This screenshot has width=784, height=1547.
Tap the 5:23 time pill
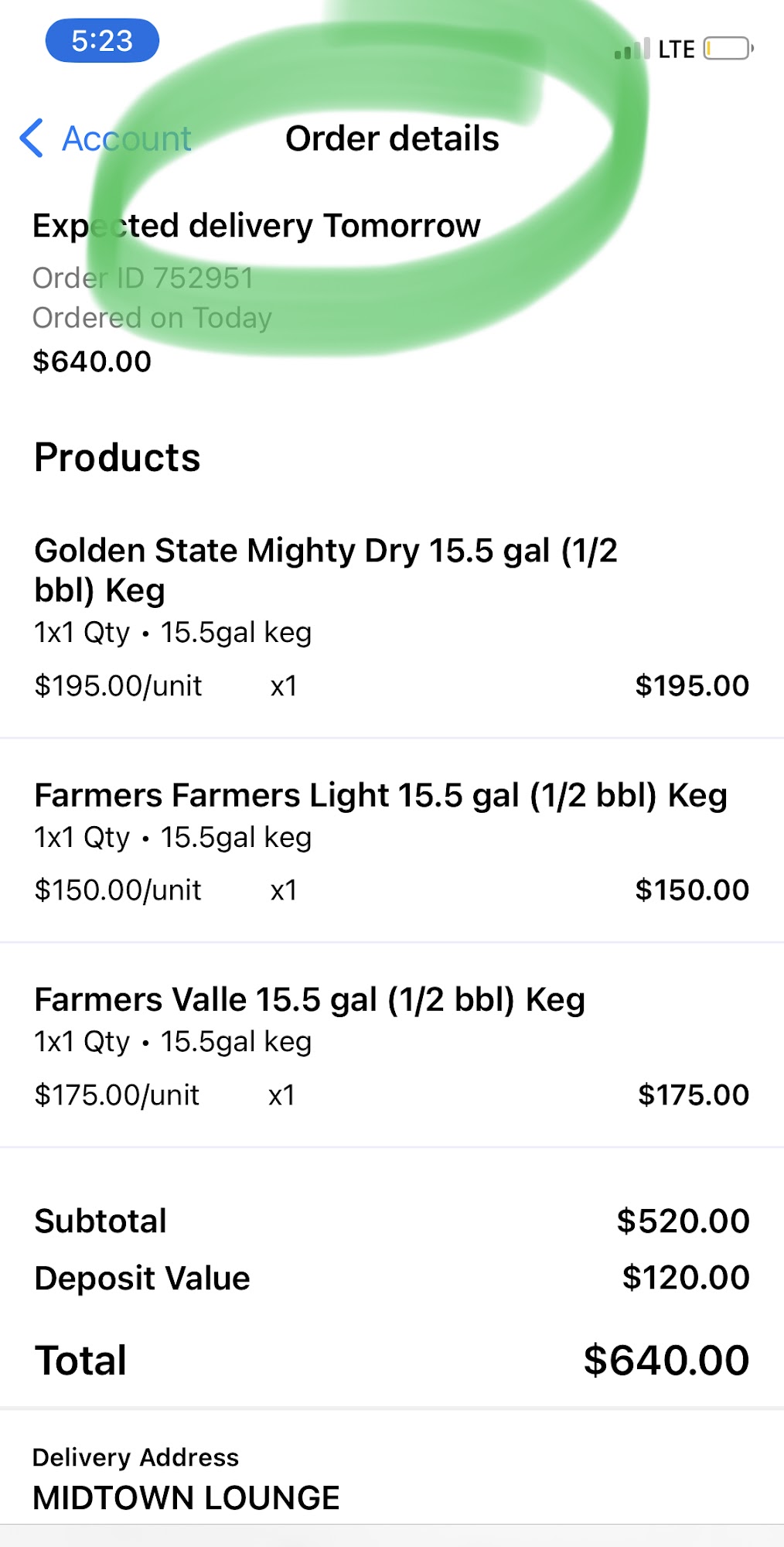coord(102,41)
